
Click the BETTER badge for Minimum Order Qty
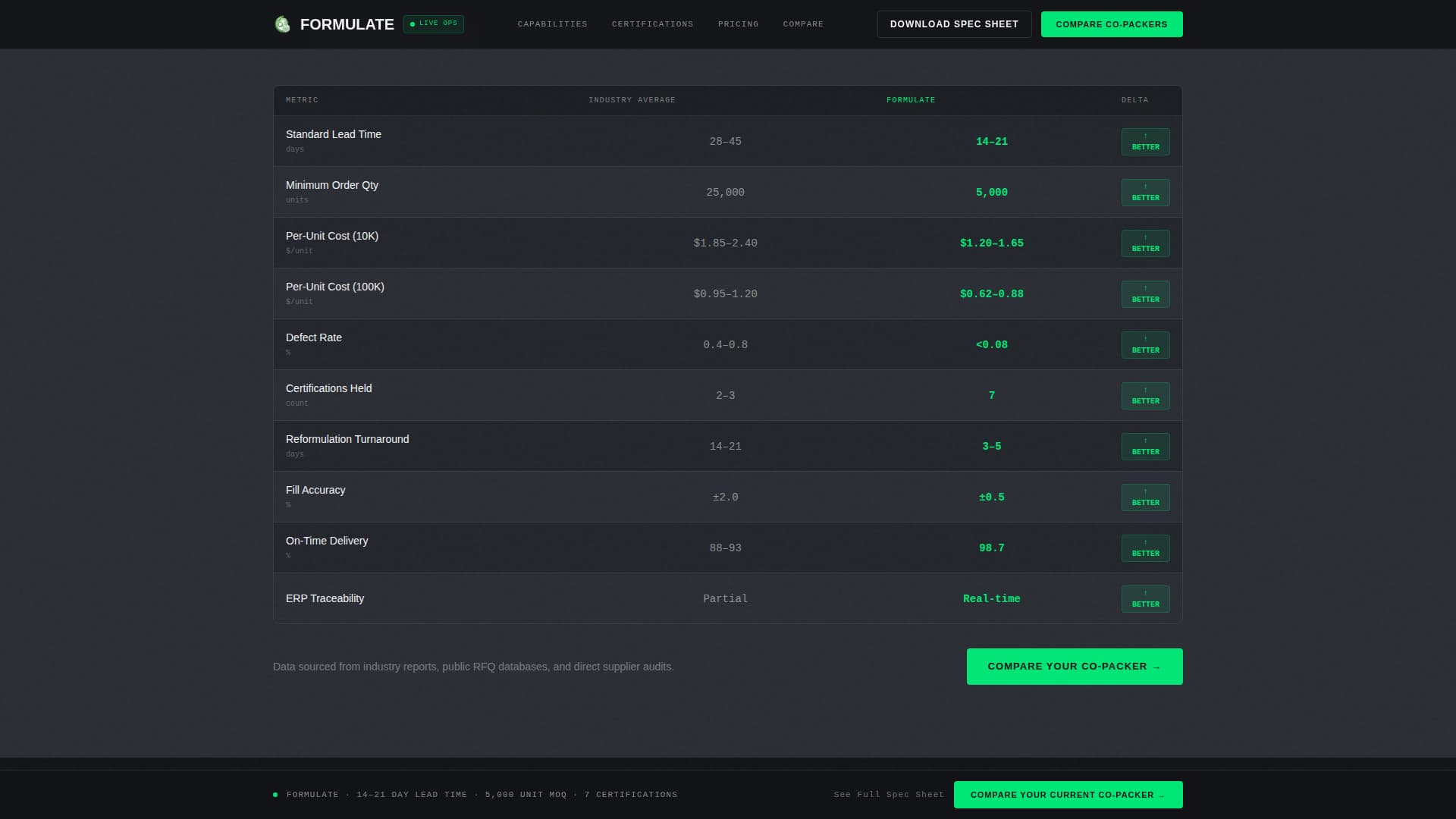tap(1145, 192)
